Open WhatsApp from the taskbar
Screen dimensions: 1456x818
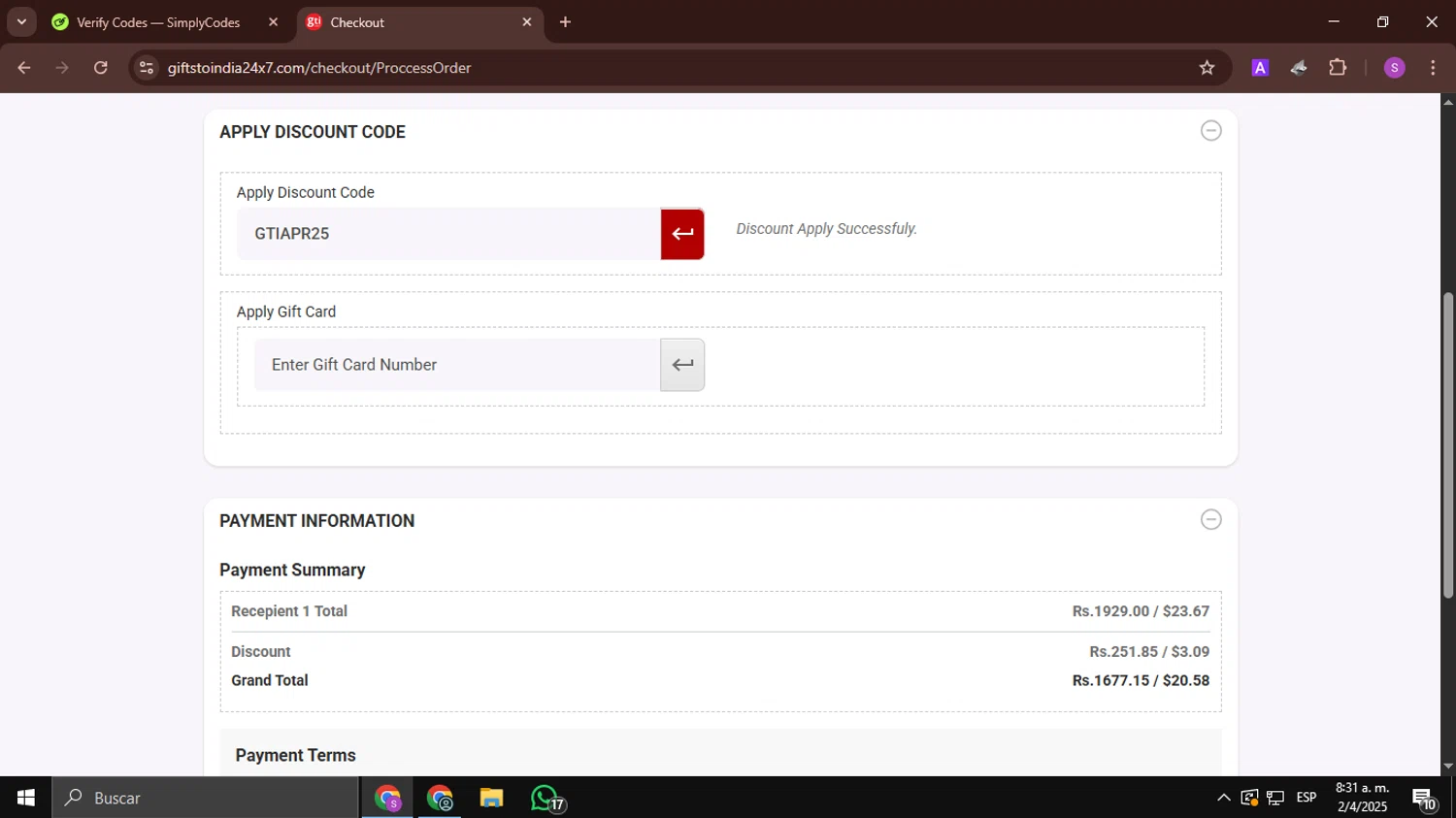tap(546, 798)
